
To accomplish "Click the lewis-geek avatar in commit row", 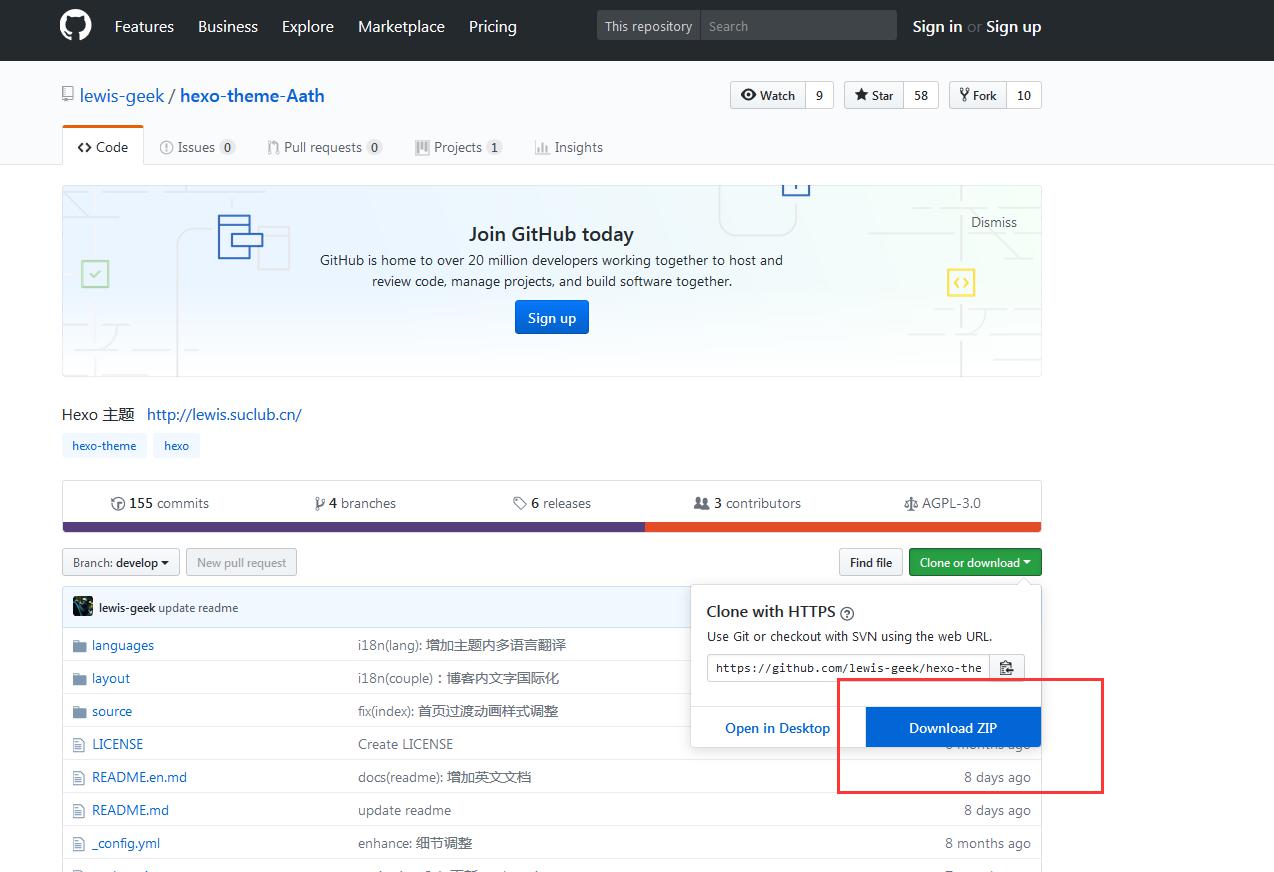I will (83, 607).
